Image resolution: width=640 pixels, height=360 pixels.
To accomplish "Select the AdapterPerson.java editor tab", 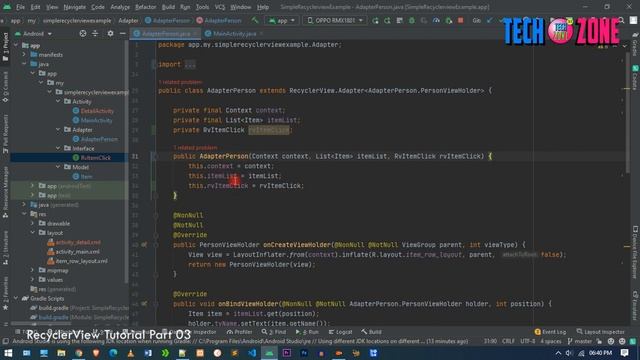I will click(x=166, y=33).
